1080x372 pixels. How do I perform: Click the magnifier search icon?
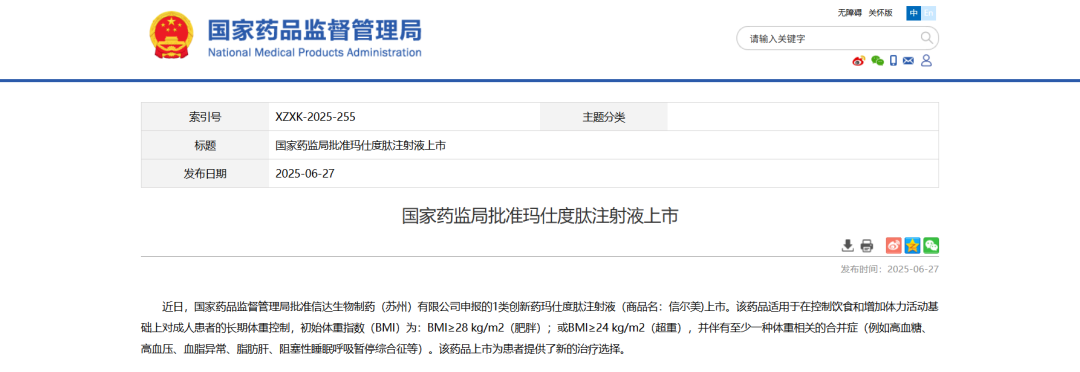[x=926, y=38]
